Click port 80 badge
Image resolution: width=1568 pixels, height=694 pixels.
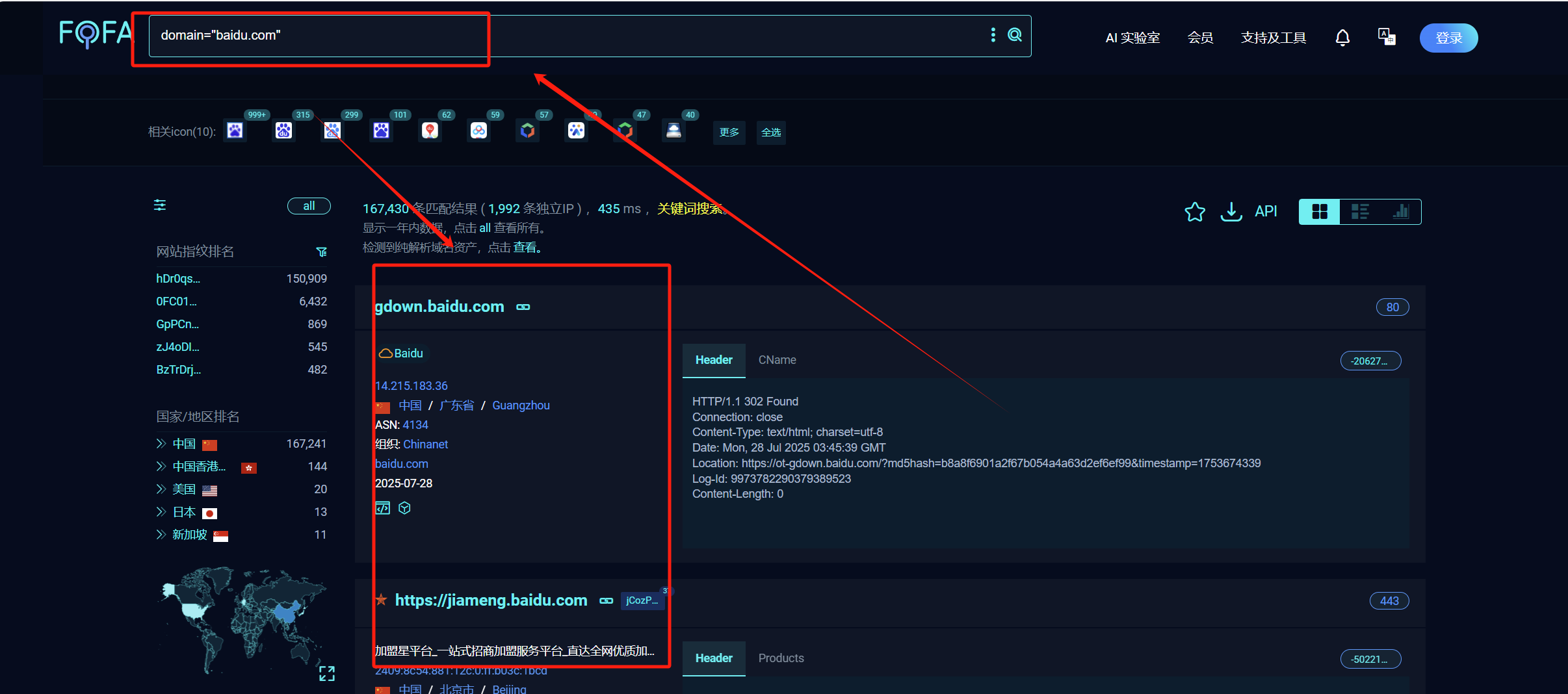pos(1392,307)
